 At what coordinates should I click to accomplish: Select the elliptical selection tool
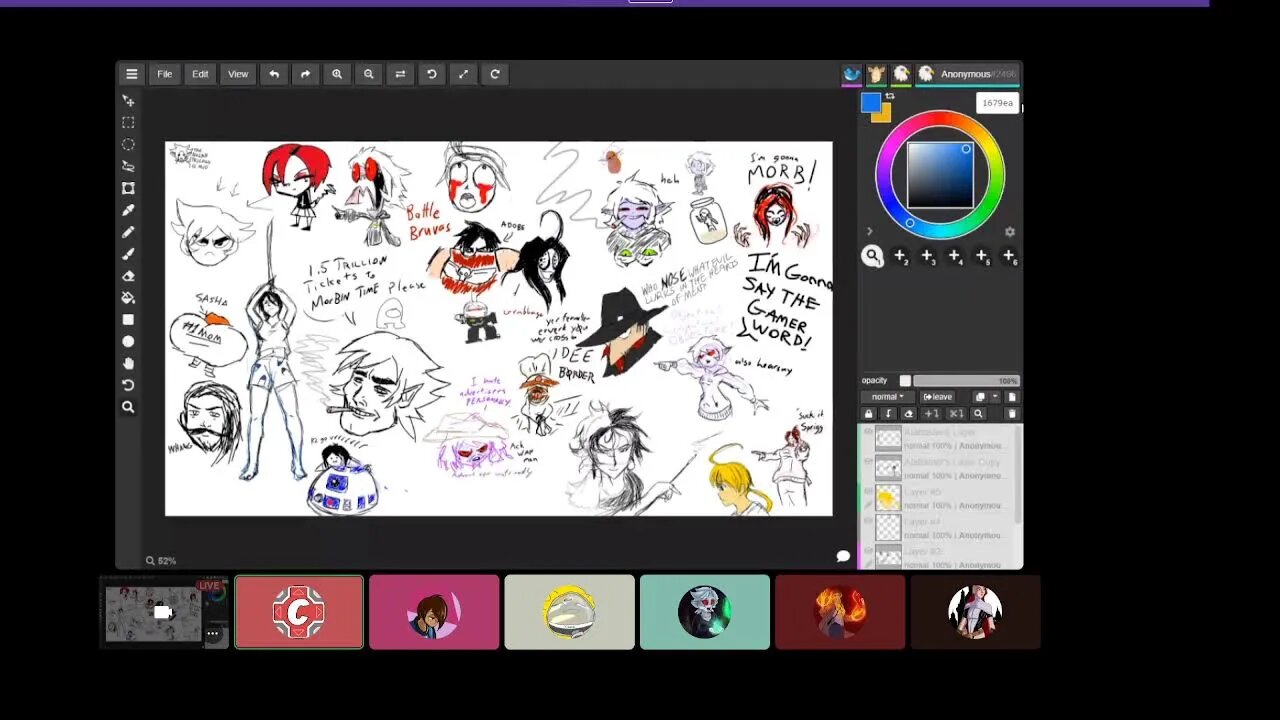click(x=128, y=145)
